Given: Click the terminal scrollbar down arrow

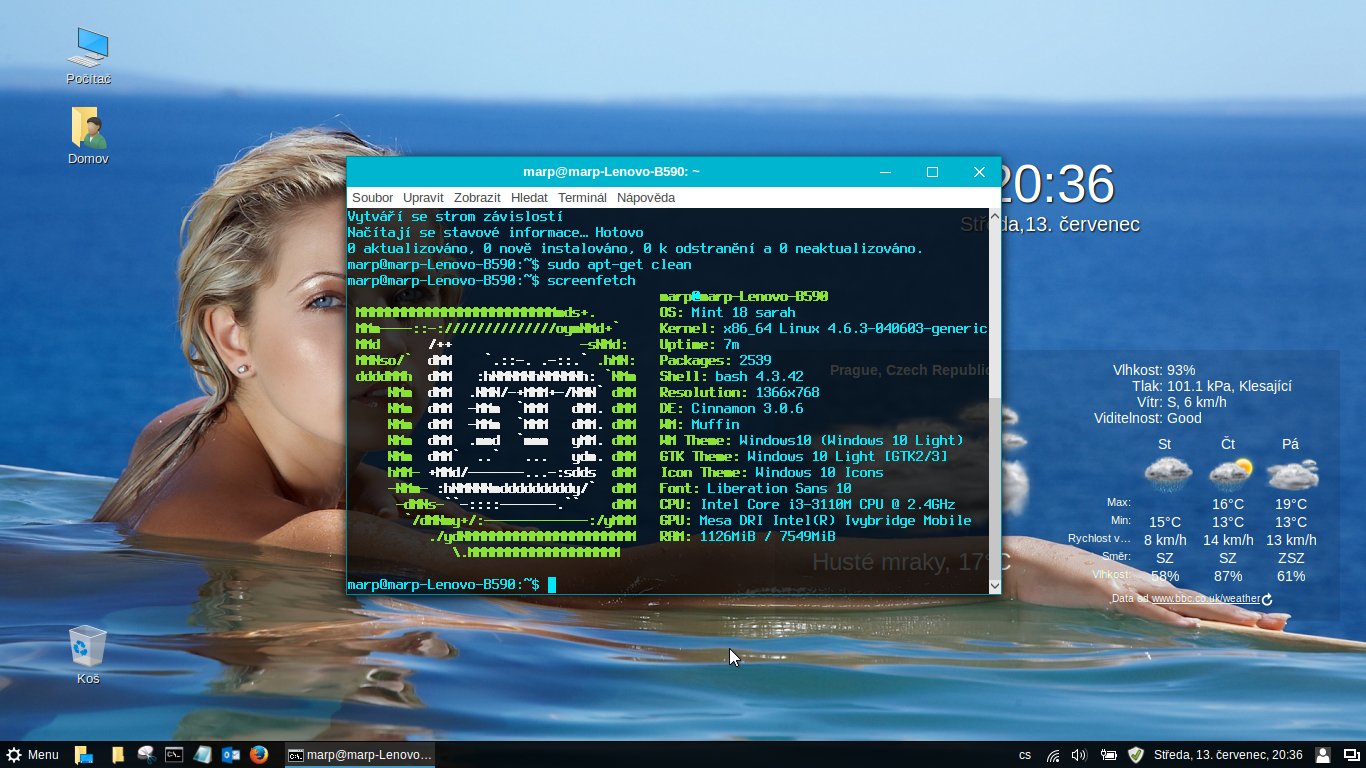Looking at the screenshot, I should click(994, 586).
